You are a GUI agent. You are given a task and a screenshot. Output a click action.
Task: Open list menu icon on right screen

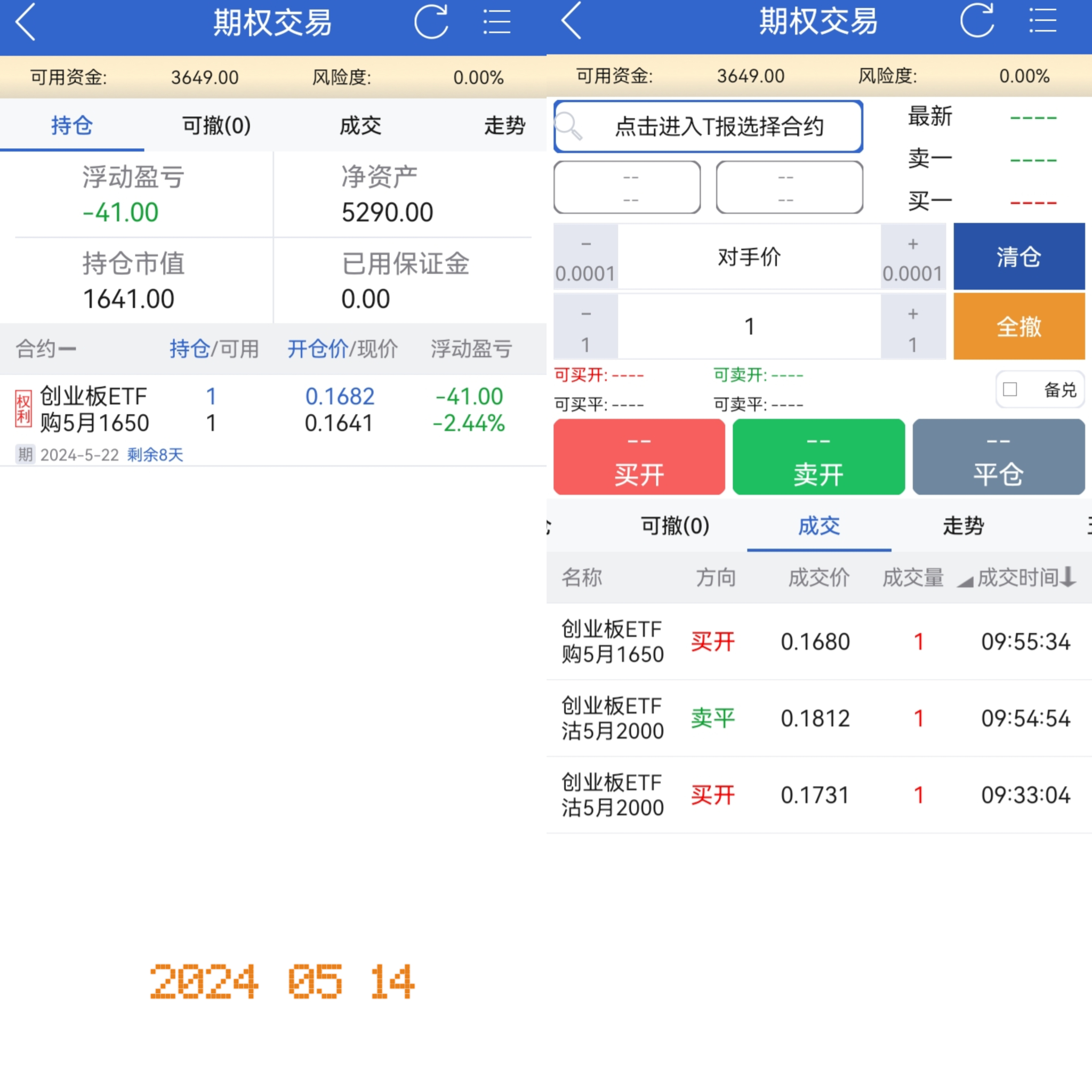point(1042,21)
